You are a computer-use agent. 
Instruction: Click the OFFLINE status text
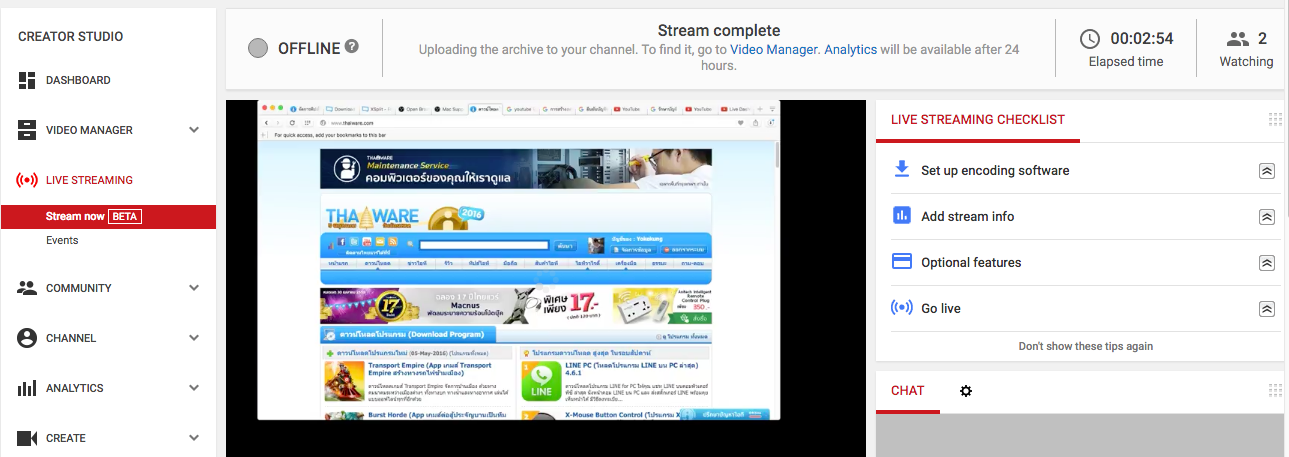point(309,48)
